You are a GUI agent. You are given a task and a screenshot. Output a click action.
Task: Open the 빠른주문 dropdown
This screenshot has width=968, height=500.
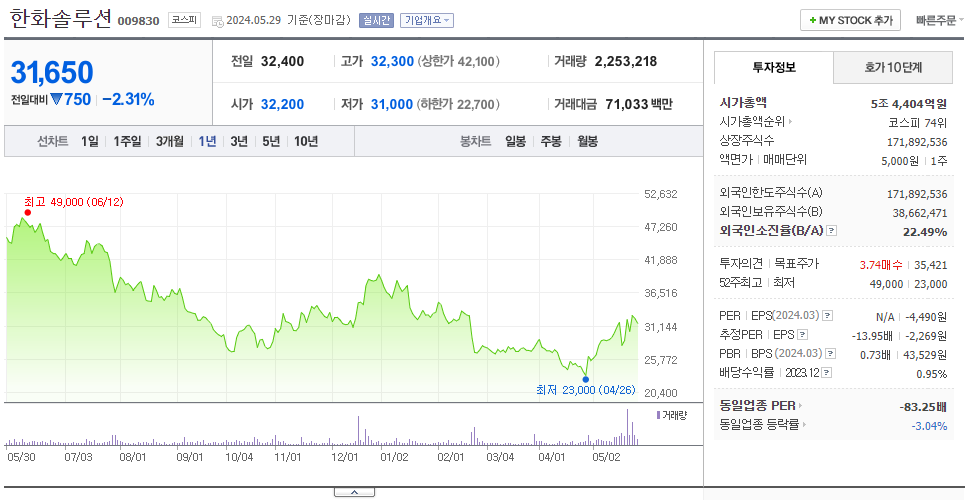[940, 20]
